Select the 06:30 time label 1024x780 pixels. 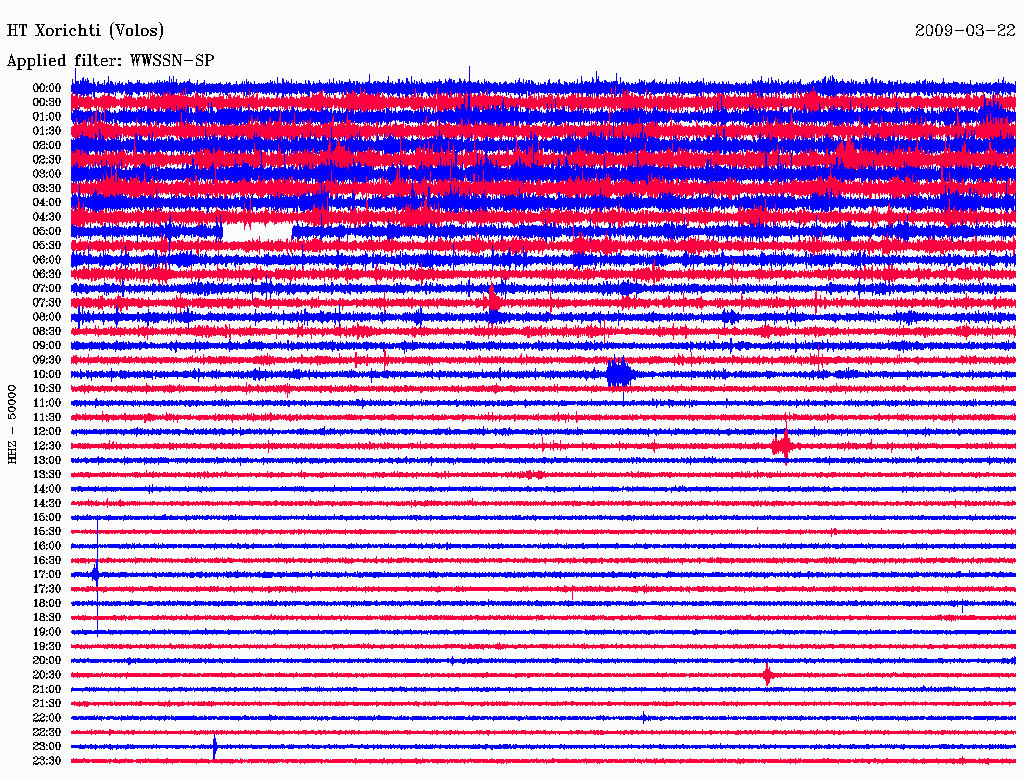46,274
